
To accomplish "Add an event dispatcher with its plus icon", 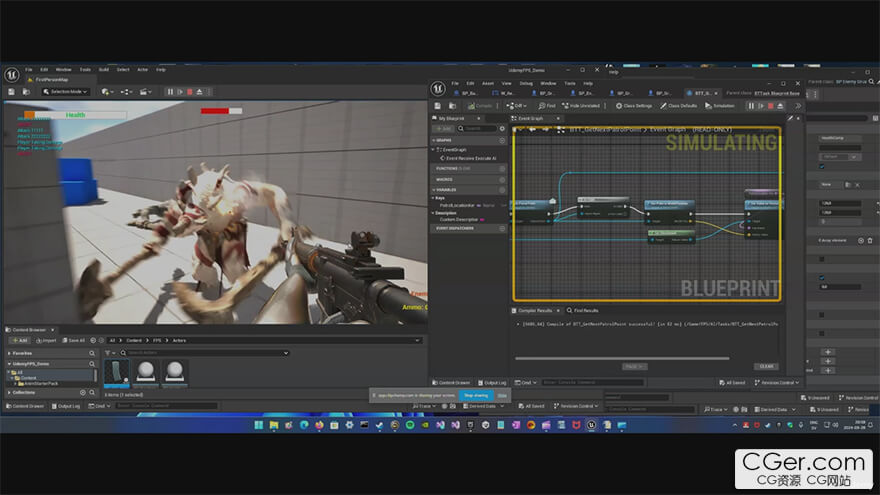I will [502, 228].
